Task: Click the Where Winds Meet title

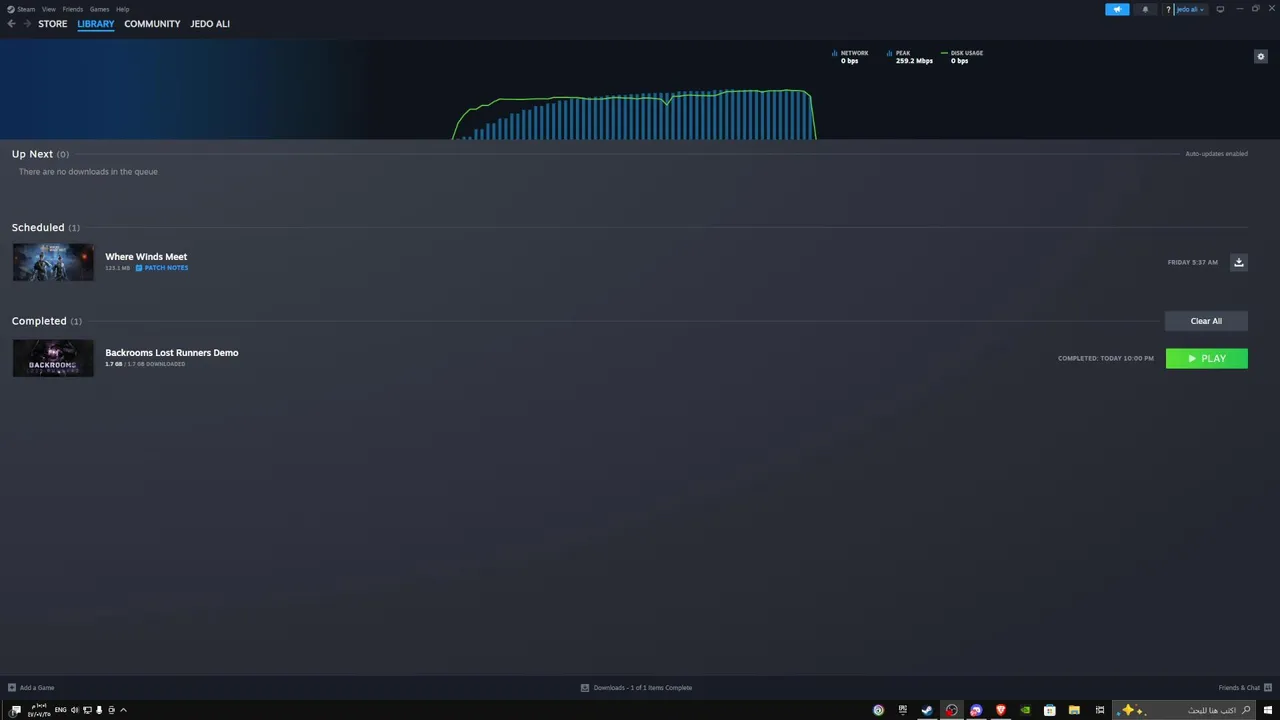Action: click(146, 257)
